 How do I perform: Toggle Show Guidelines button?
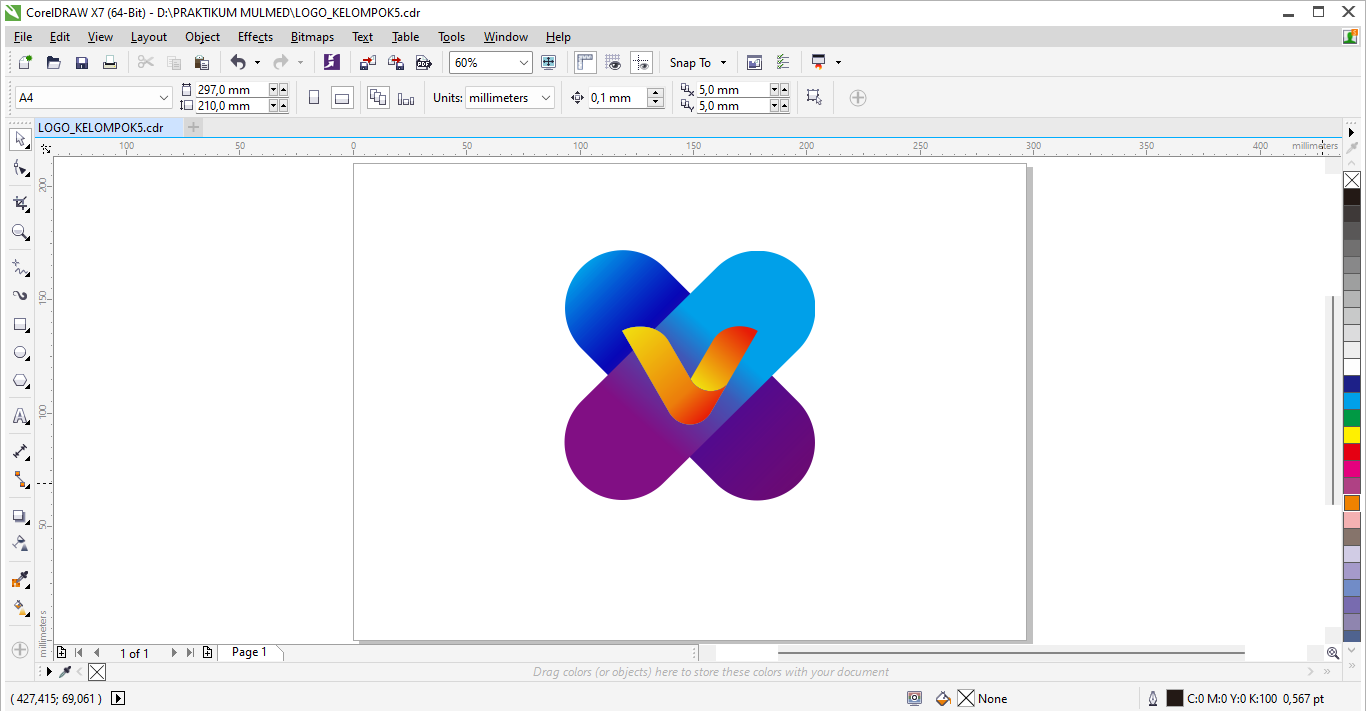point(641,63)
